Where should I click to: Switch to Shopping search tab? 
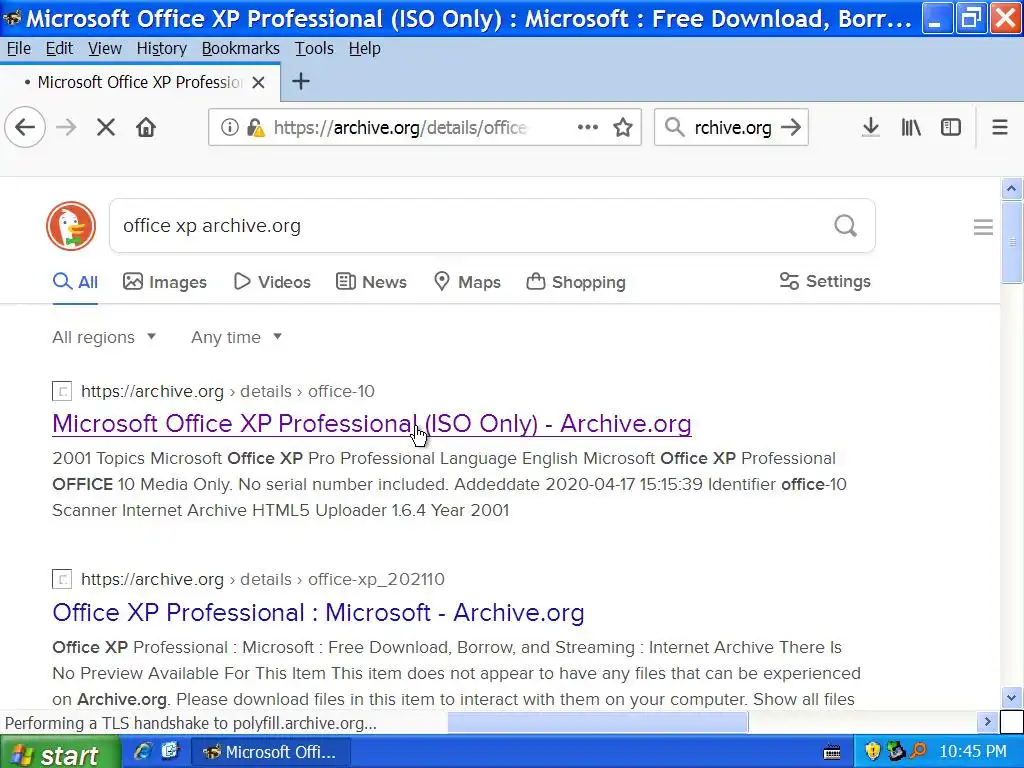[576, 282]
